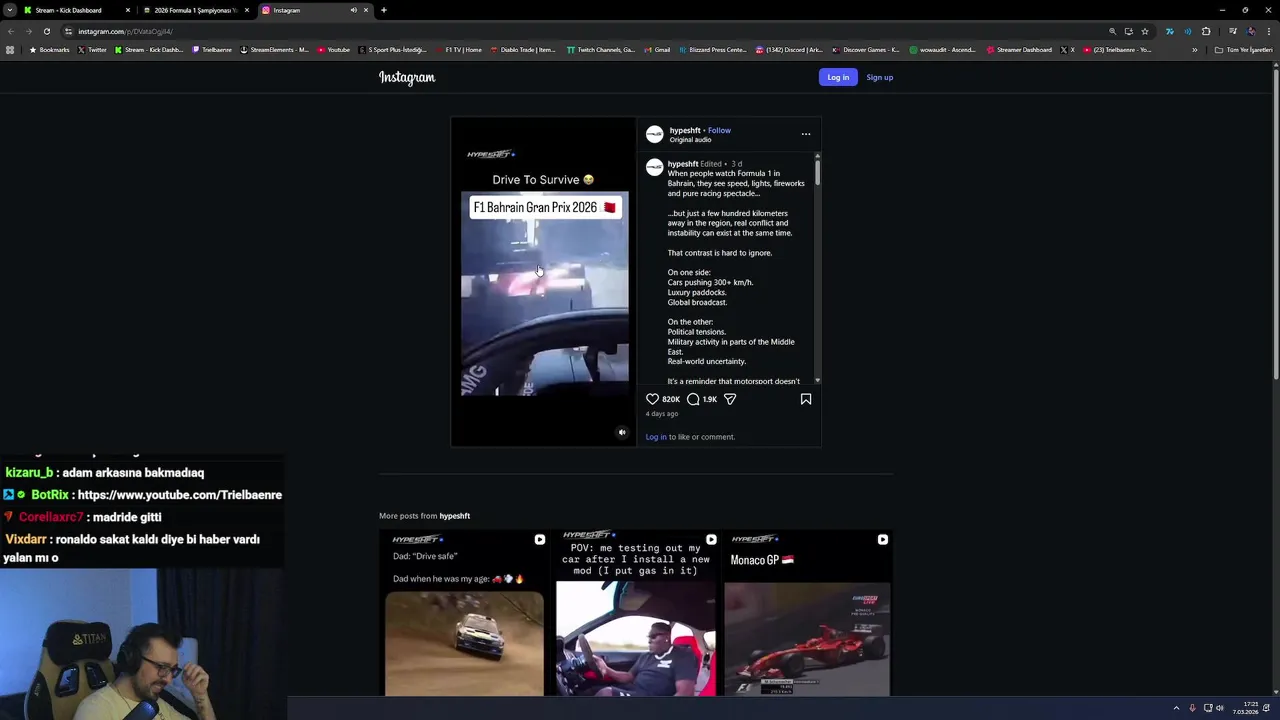Open hypeshft link in More posts heading
Viewport: 1280px width, 720px height.
(x=455, y=516)
